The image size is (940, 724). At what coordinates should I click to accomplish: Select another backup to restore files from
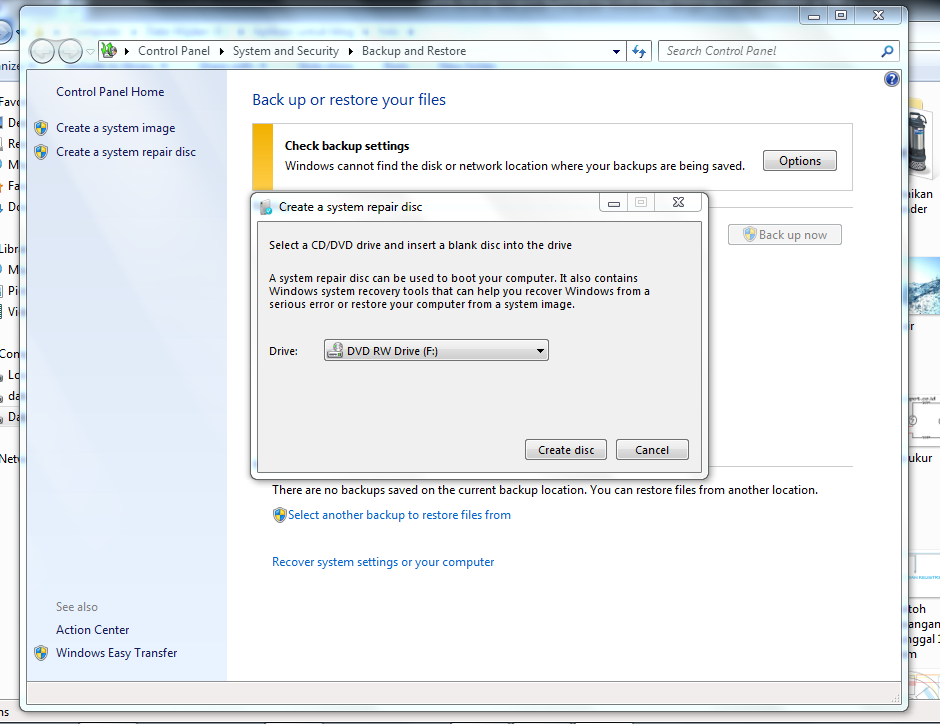tap(399, 514)
